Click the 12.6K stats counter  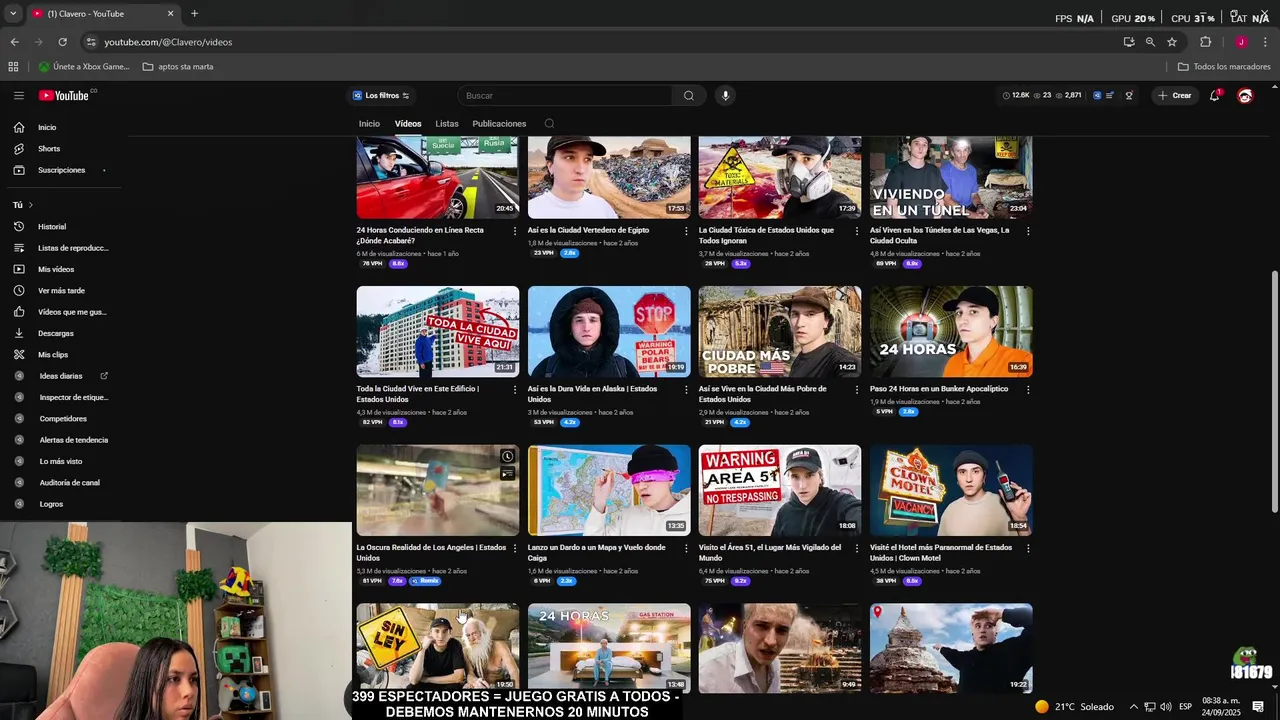tap(1015, 95)
